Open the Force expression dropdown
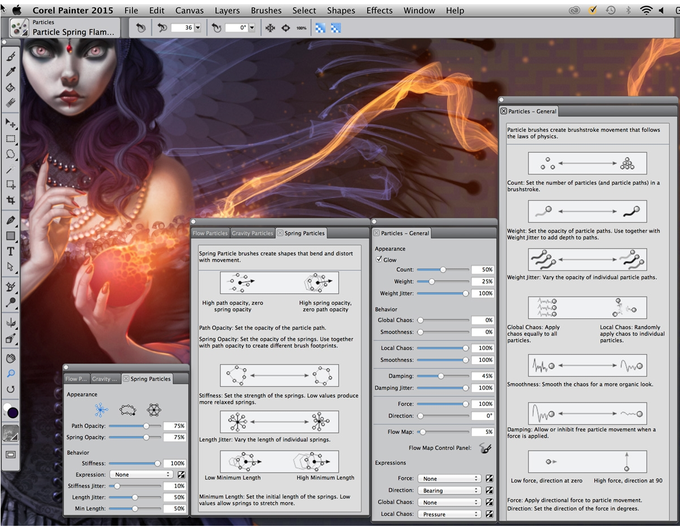The width and height of the screenshot is (680, 531). coord(449,478)
